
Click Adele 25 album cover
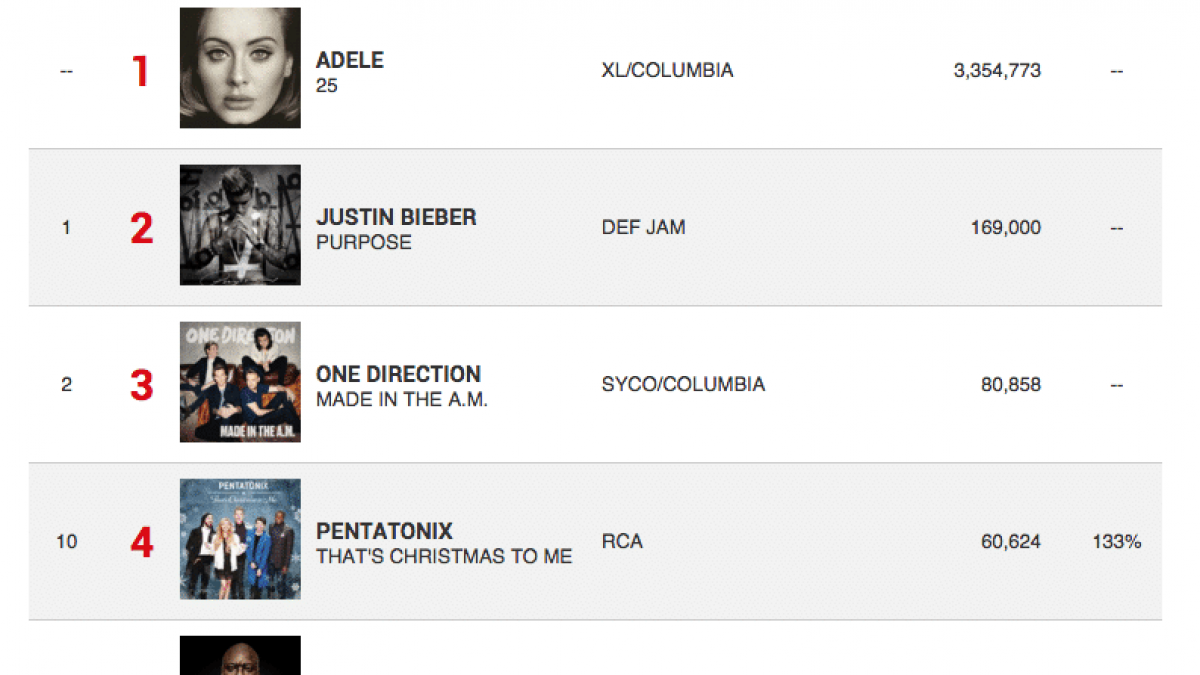point(240,68)
